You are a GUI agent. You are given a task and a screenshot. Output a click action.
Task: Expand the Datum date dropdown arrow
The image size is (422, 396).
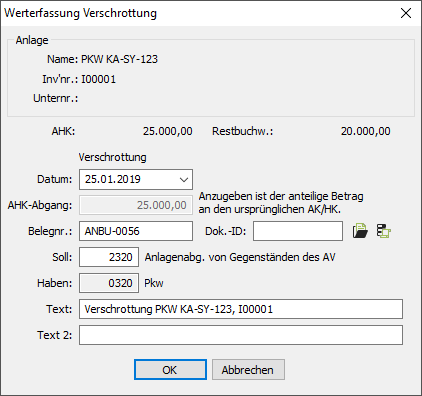(x=184, y=180)
